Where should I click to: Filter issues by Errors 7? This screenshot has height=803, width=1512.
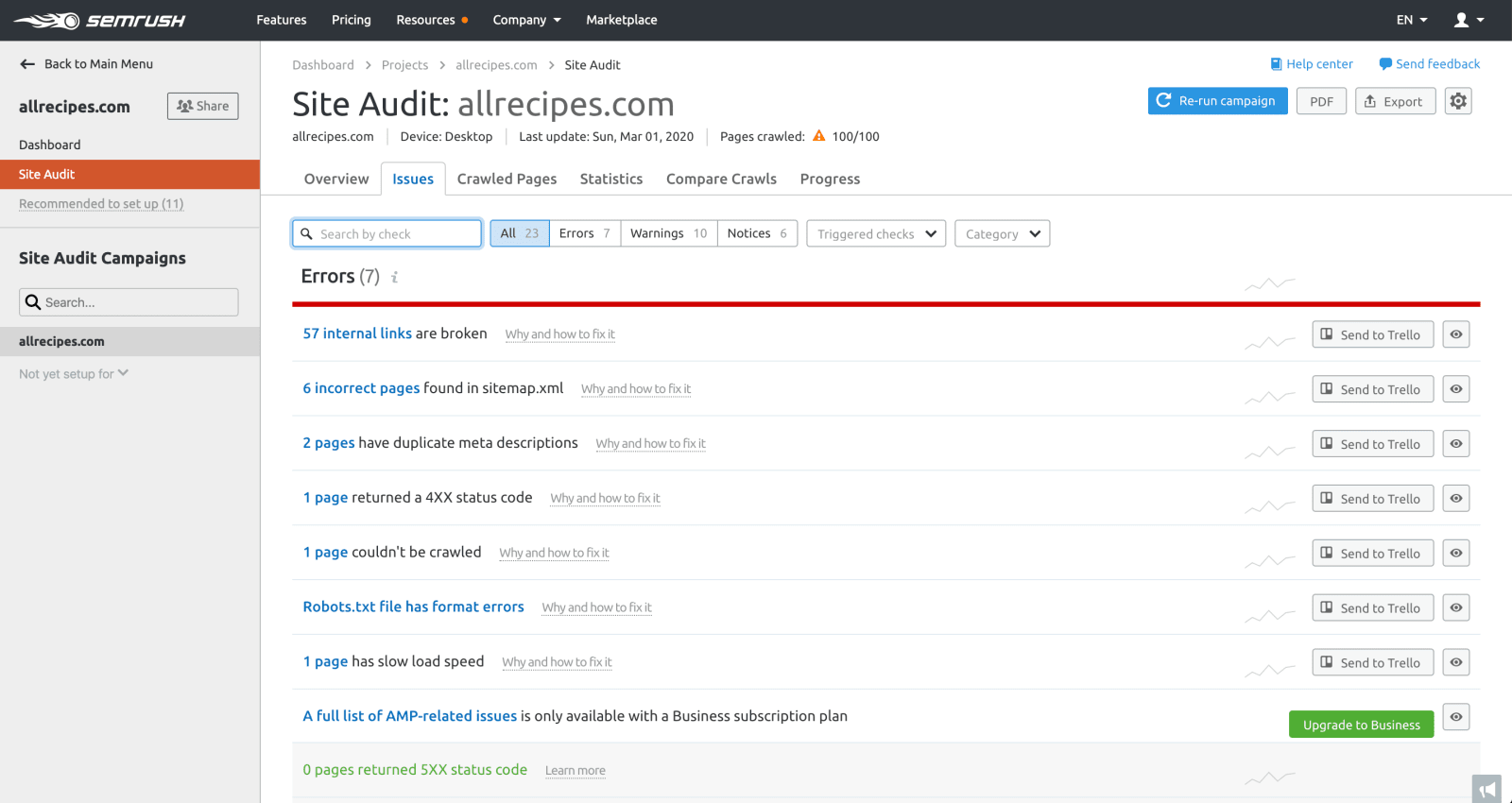(585, 233)
